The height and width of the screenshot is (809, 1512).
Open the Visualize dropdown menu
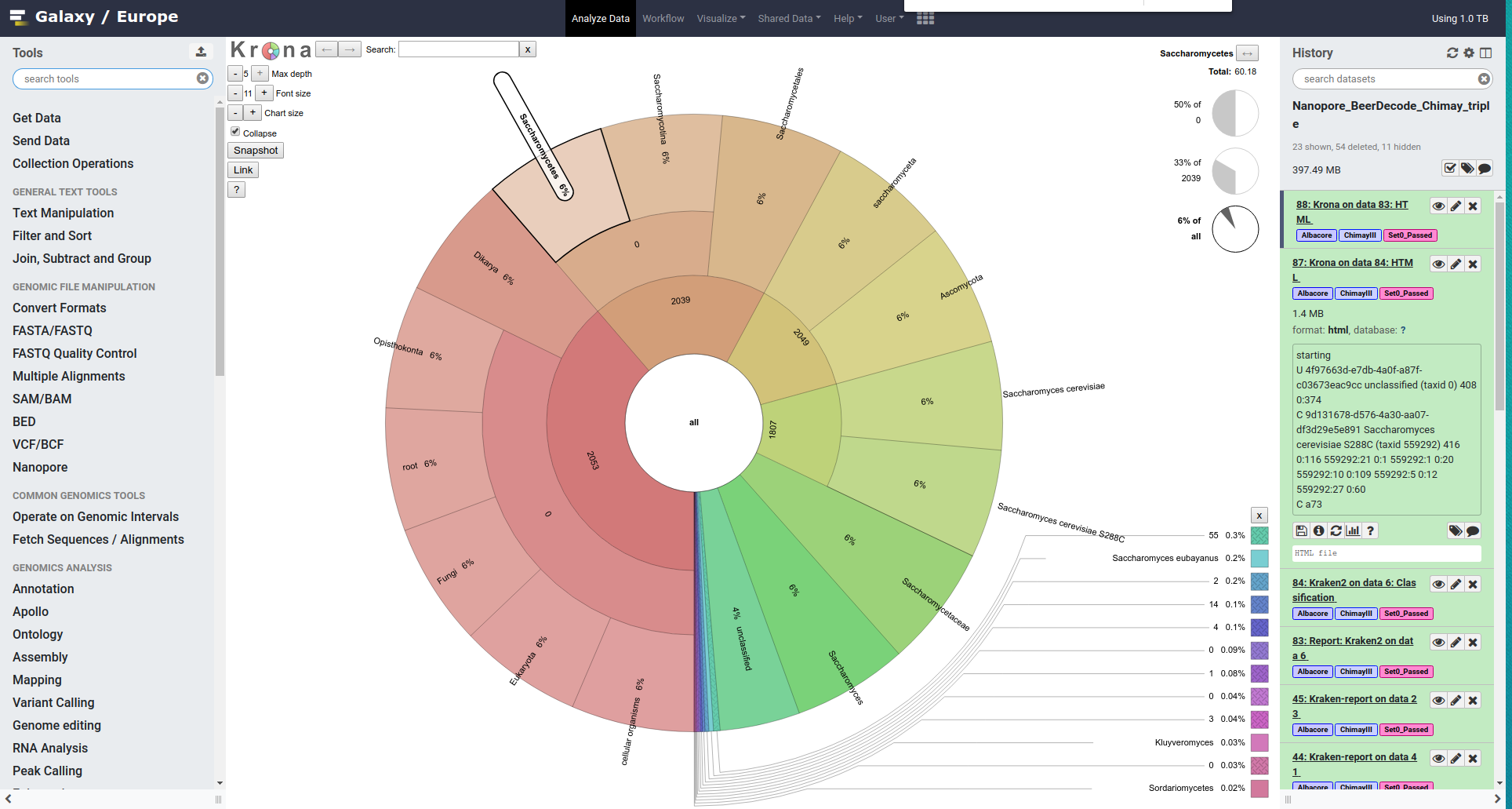pos(721,19)
